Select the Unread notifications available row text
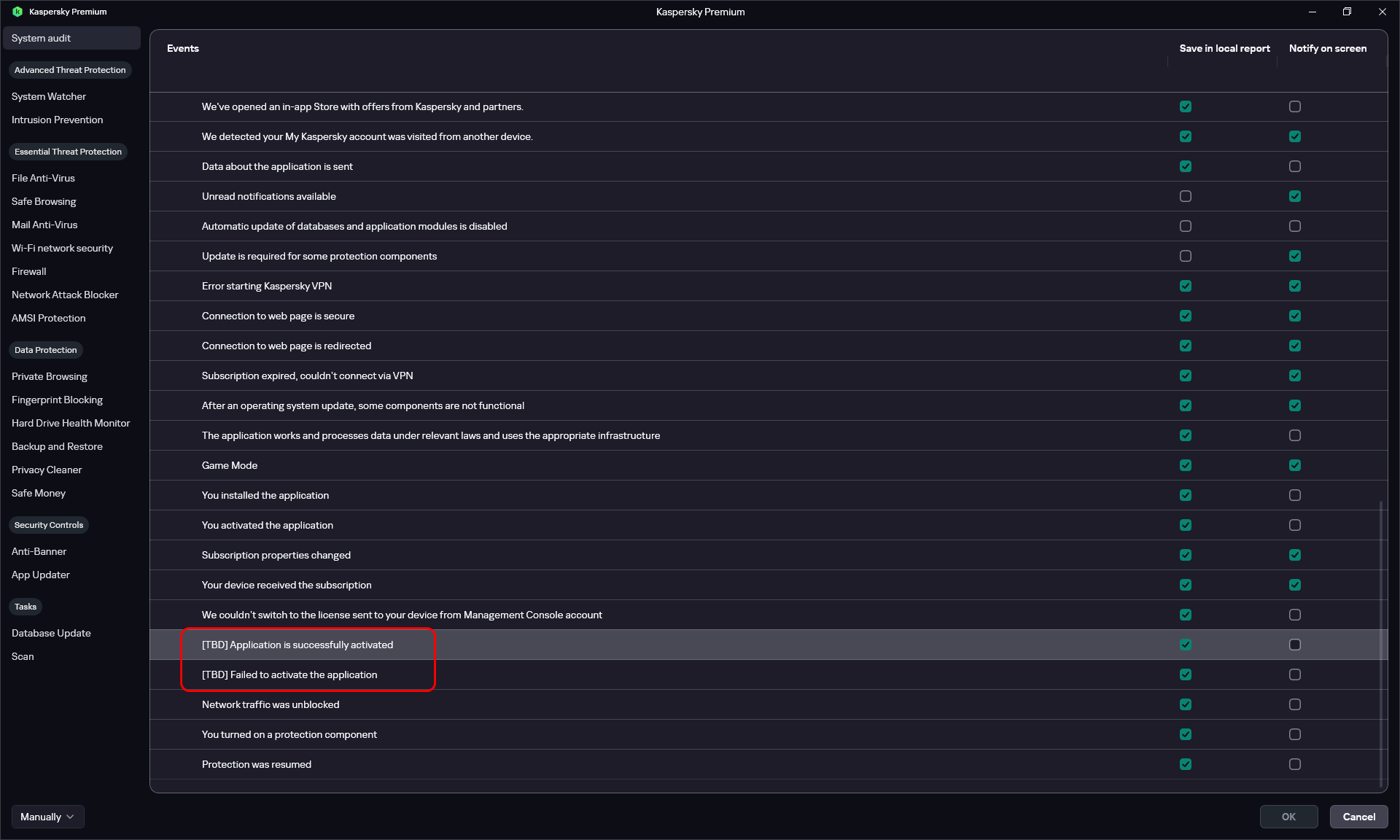This screenshot has width=1400, height=840. 269,196
